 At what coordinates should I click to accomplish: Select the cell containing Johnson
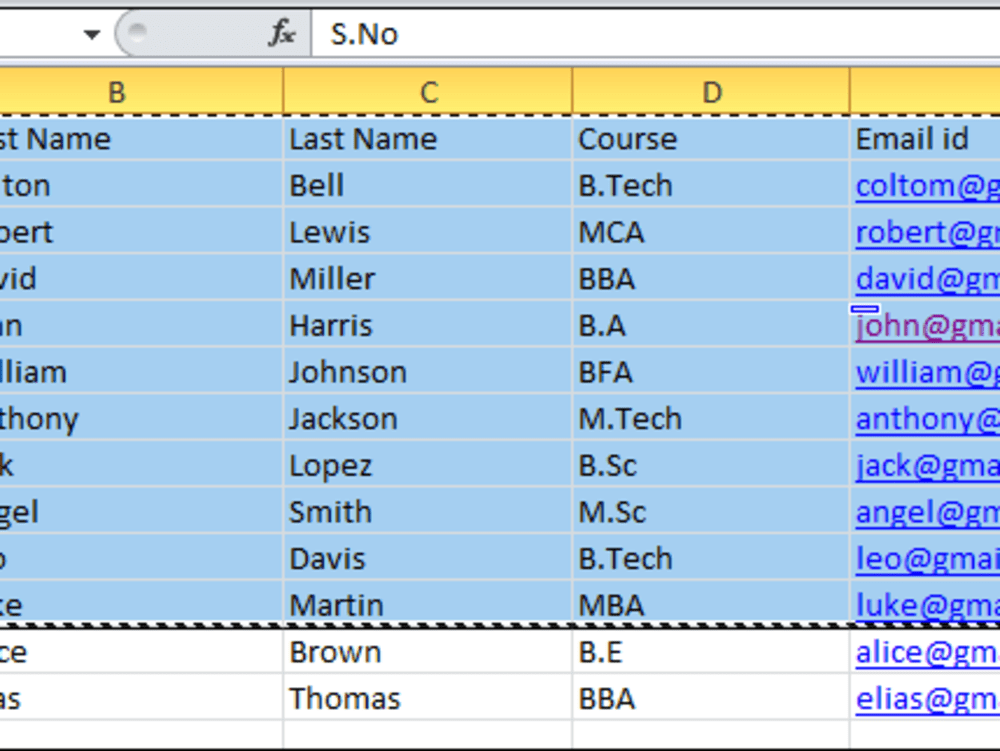point(428,372)
